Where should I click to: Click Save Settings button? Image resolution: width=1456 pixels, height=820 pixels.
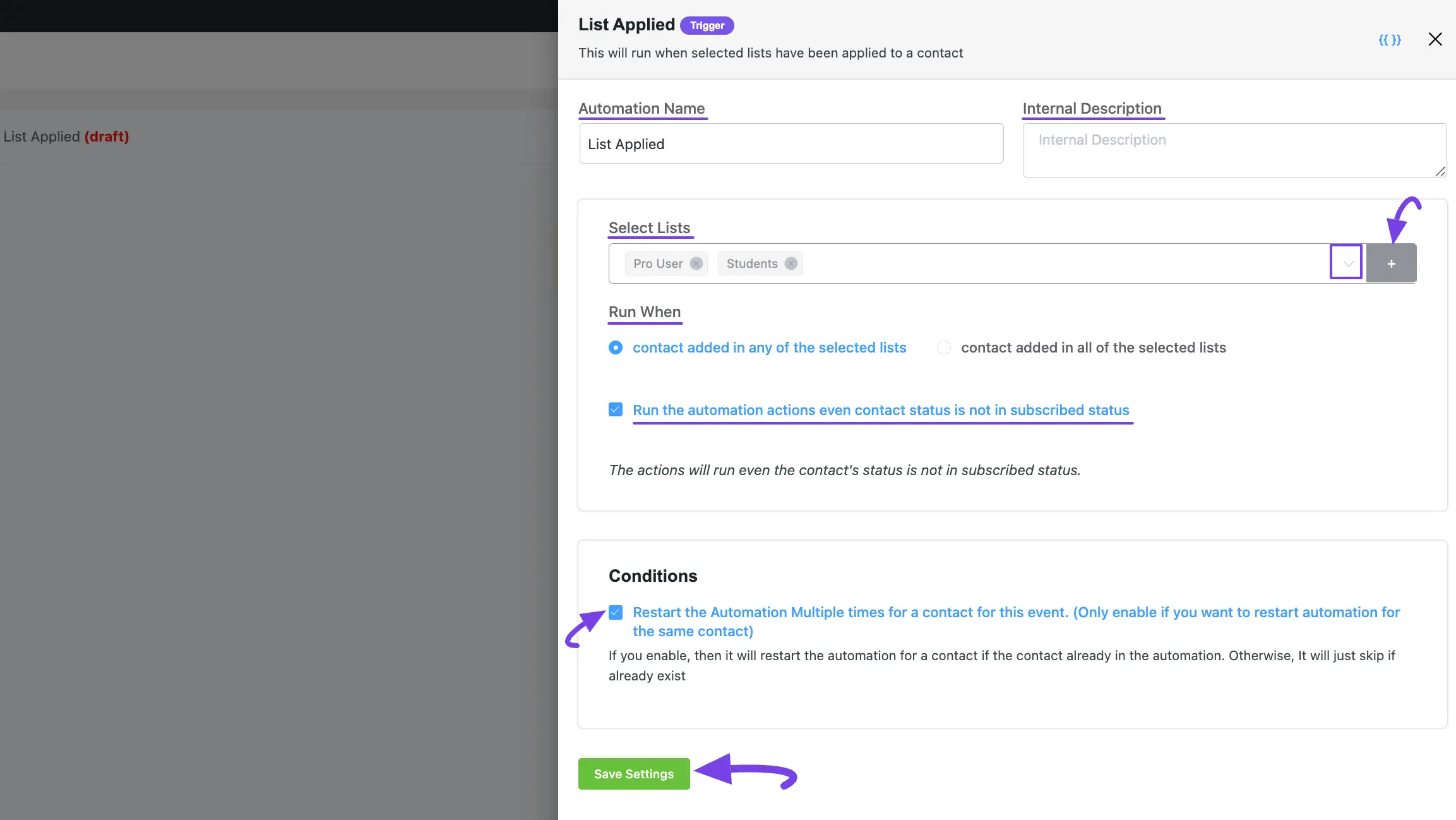[634, 773]
